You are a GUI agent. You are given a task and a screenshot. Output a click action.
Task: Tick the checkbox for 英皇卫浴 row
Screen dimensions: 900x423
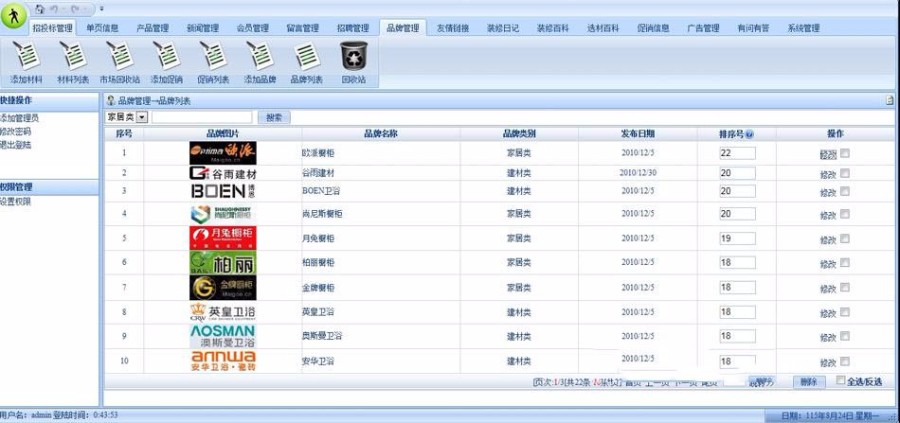(844, 312)
